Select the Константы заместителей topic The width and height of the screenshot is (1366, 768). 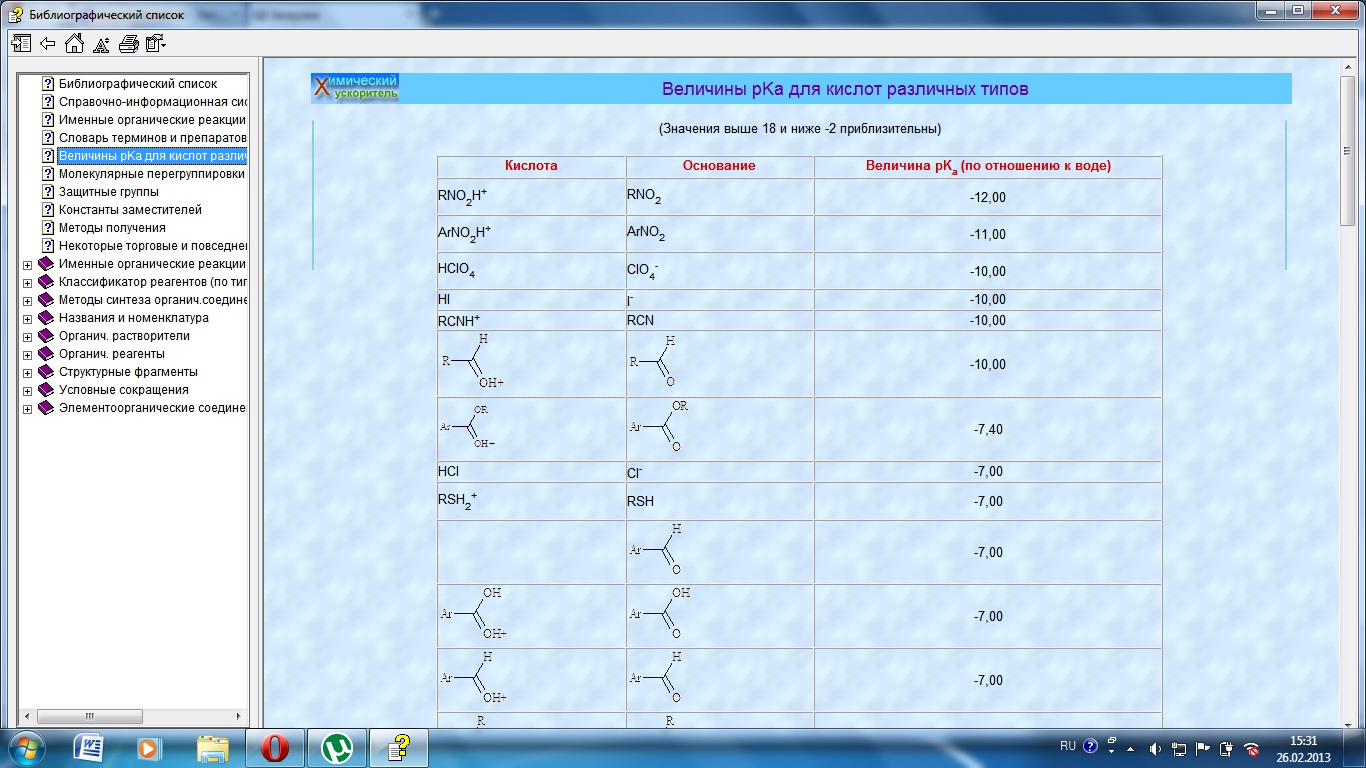pyautogui.click(x=130, y=210)
